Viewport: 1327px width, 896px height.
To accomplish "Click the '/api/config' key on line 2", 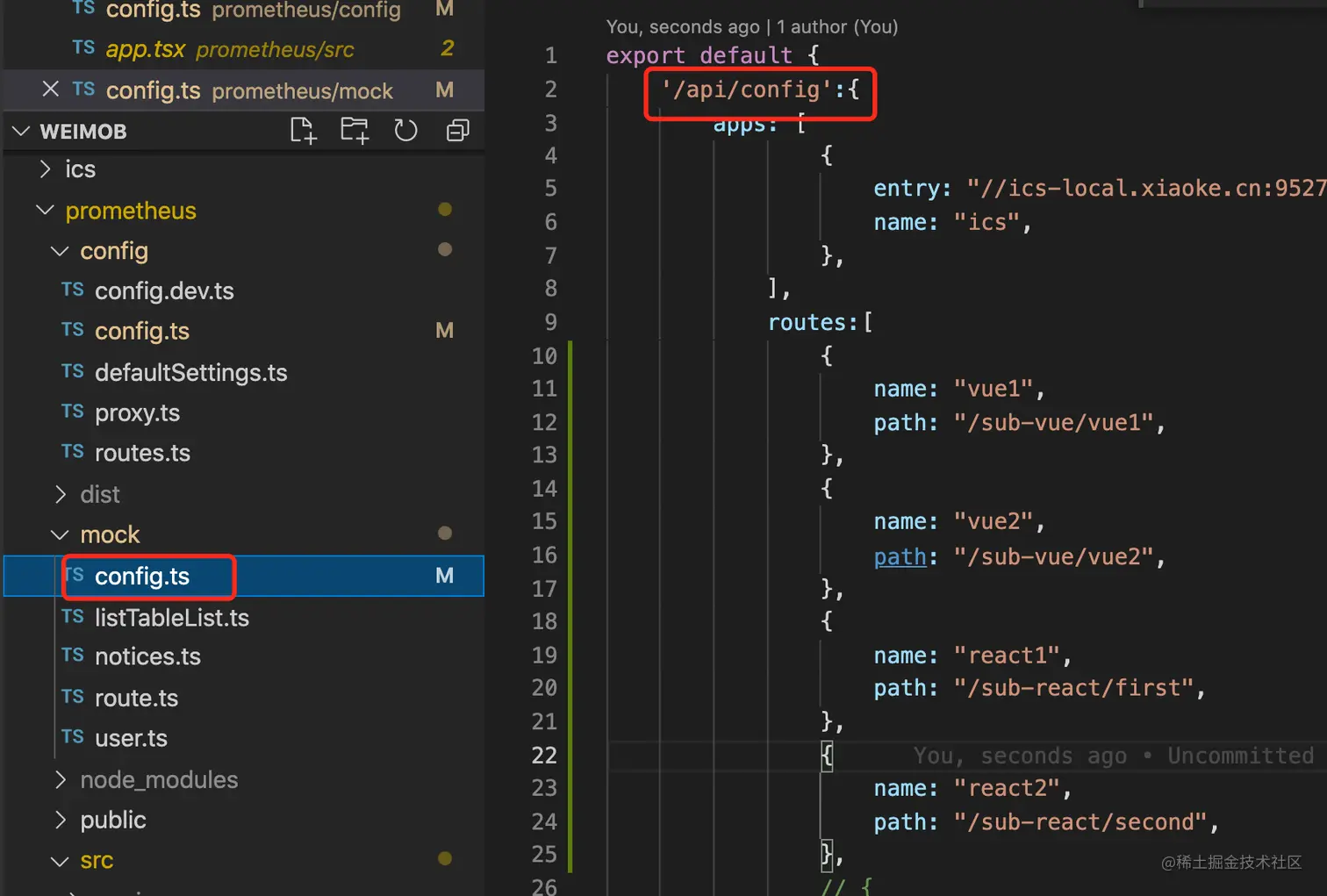I will [747, 89].
